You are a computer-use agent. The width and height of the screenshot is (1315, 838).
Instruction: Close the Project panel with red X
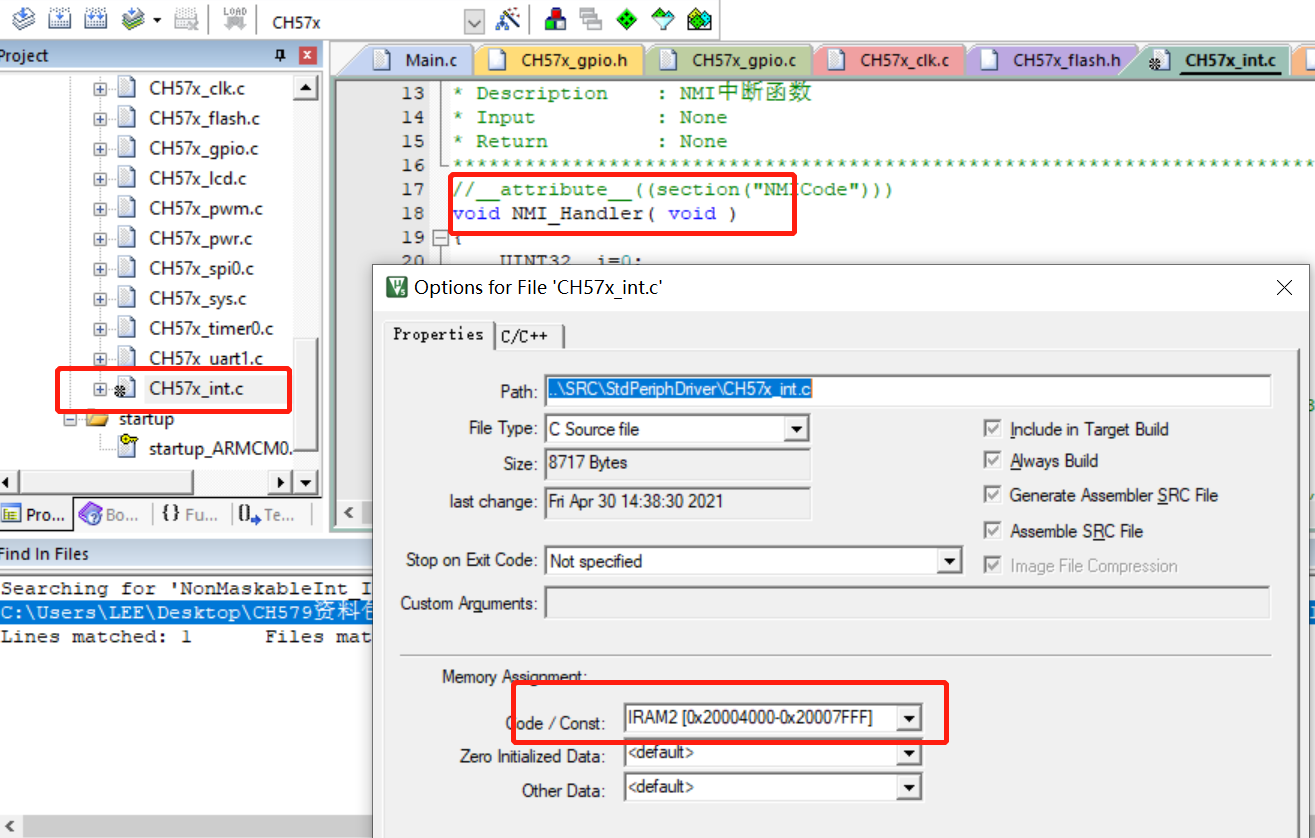[308, 55]
